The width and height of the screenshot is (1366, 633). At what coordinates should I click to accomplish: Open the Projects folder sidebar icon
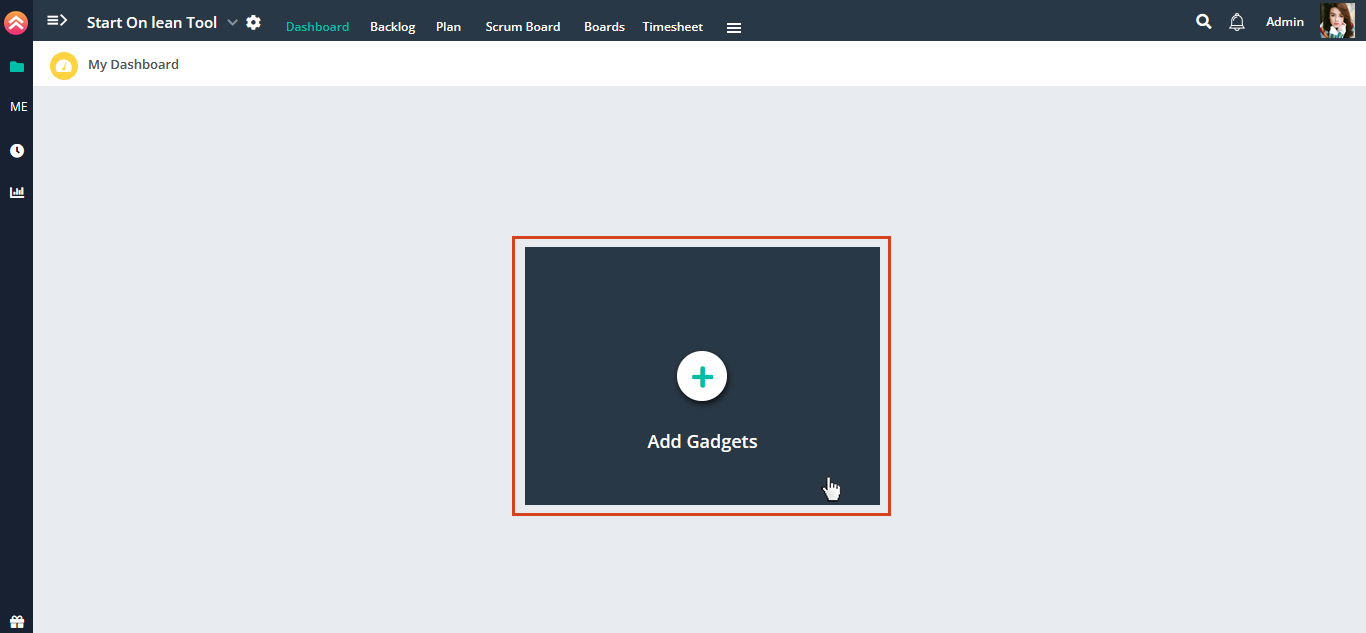tap(17, 67)
